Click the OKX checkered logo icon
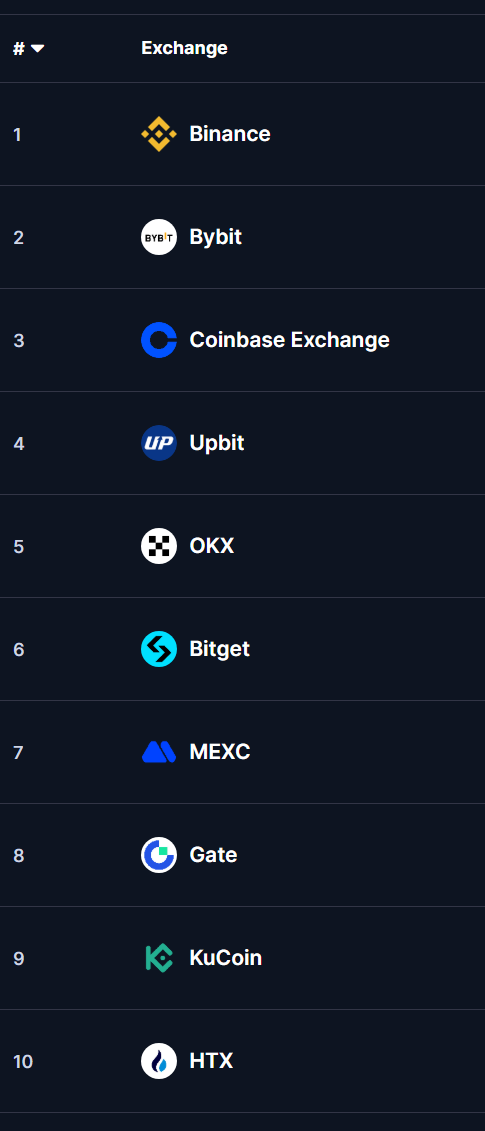This screenshot has height=1131, width=485. tap(159, 546)
